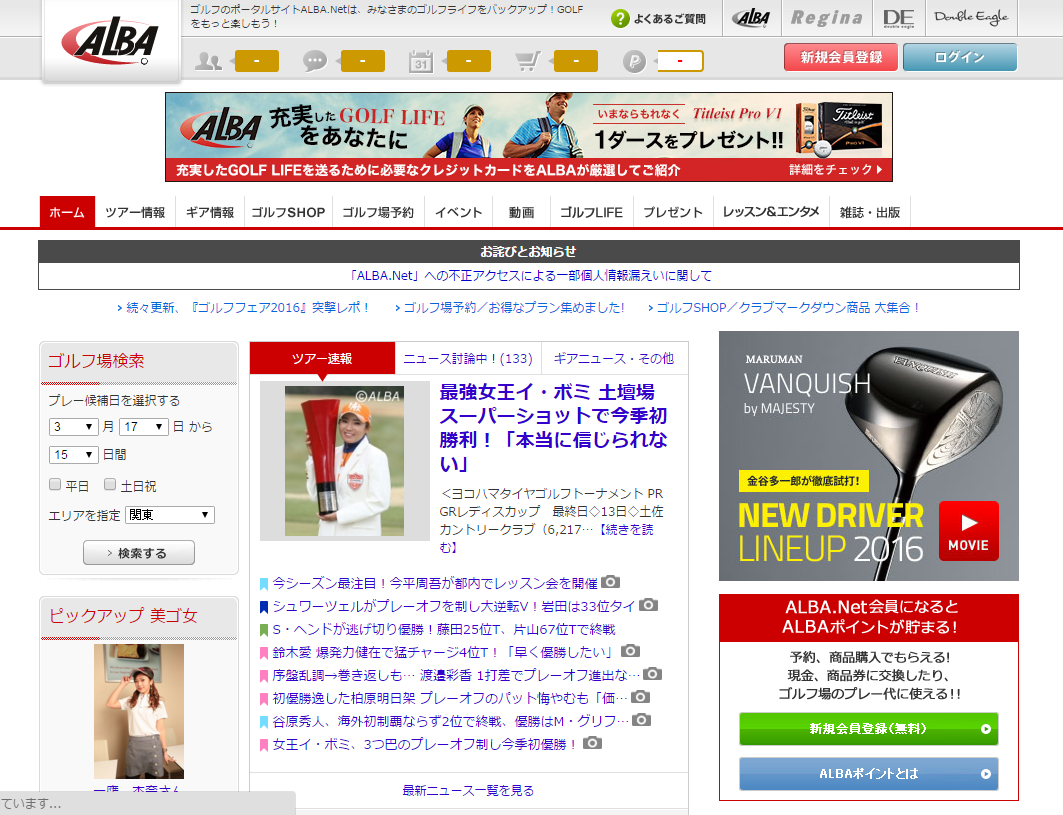Screen dimensions: 1063x815
Task: Open the よくあるご質問 link
Action: click(x=669, y=19)
